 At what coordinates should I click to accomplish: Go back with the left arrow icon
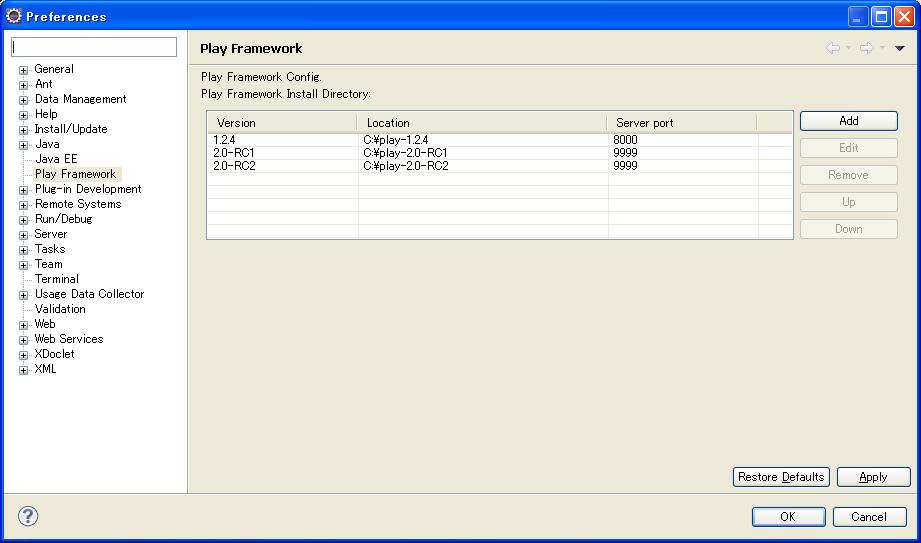832,48
